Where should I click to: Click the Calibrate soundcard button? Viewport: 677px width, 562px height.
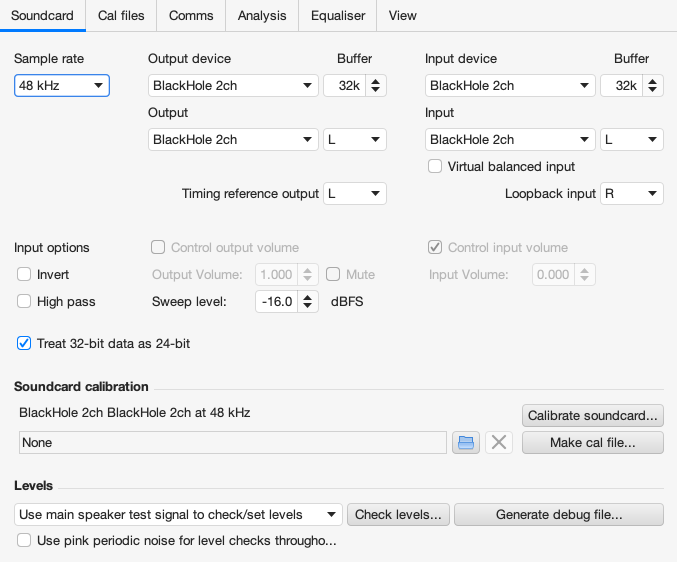click(592, 415)
